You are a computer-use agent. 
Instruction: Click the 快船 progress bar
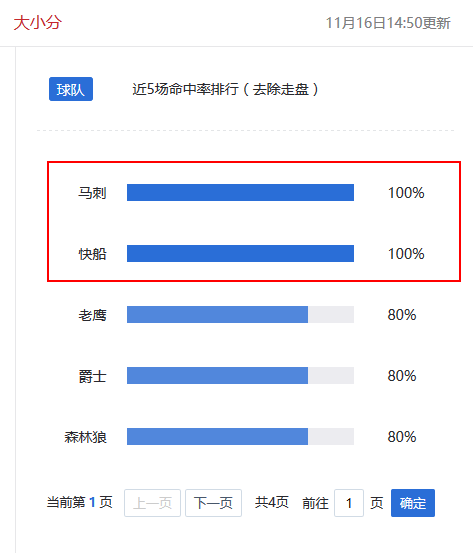(x=240, y=254)
